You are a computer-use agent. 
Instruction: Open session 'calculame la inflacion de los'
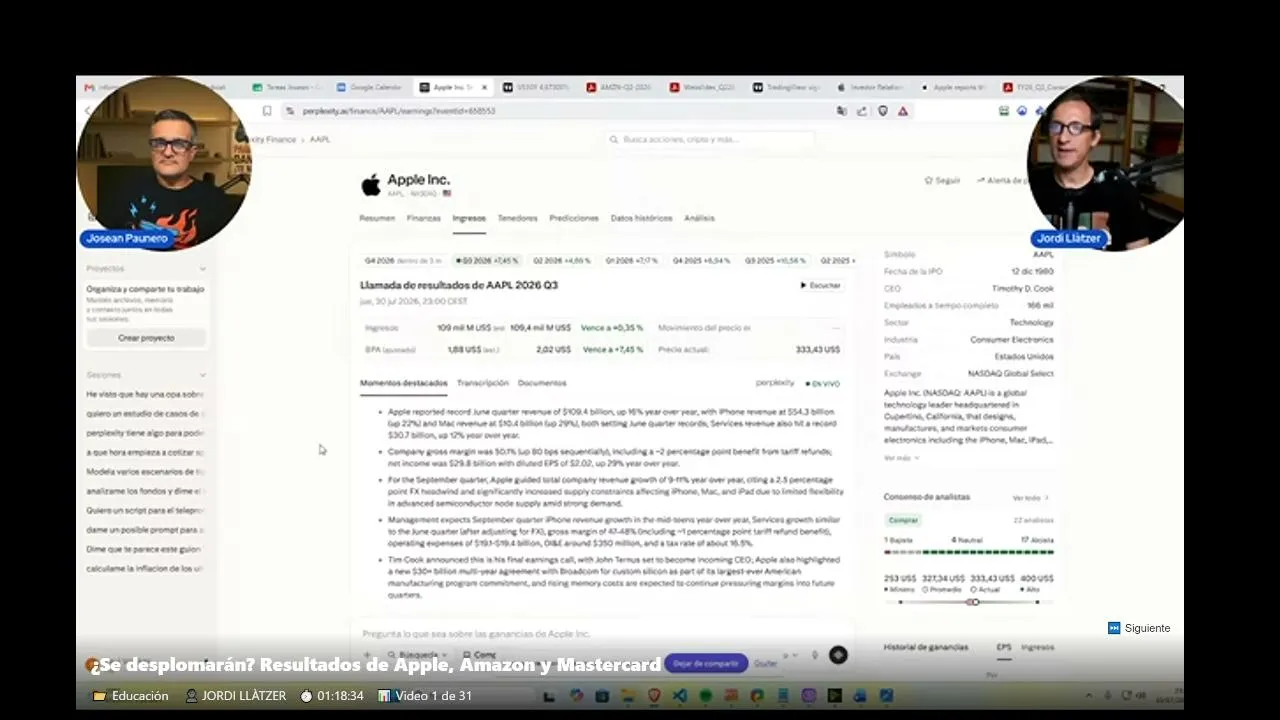145,568
